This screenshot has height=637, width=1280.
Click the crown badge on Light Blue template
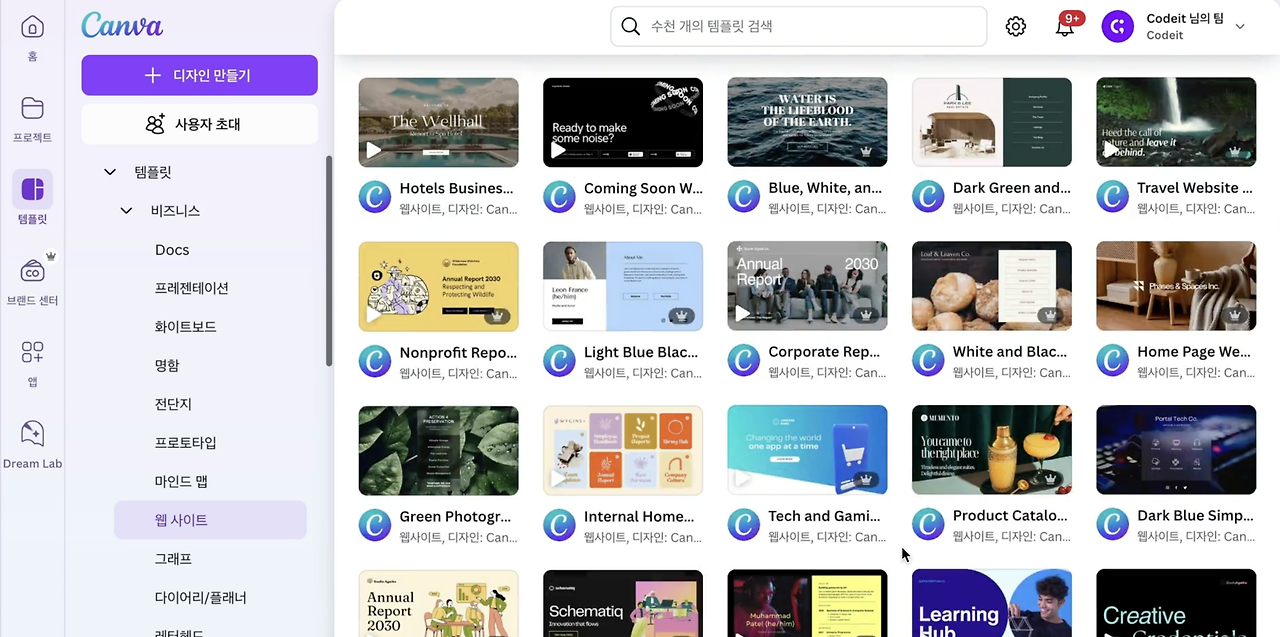(682, 316)
